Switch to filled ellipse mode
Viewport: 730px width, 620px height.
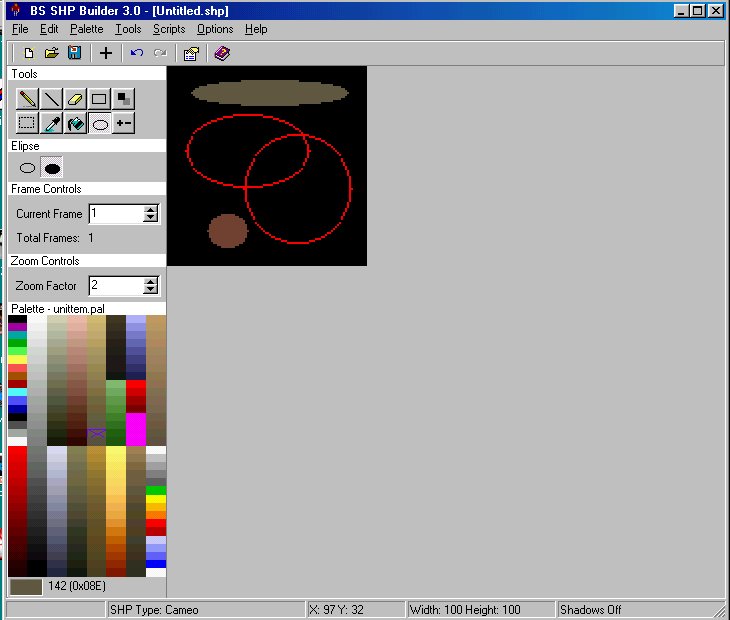tap(52, 168)
